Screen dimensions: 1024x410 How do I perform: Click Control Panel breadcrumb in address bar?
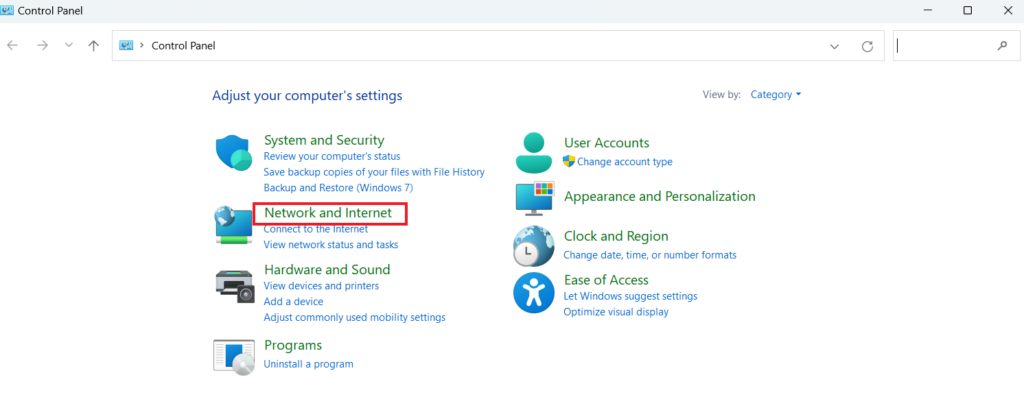[x=184, y=46]
